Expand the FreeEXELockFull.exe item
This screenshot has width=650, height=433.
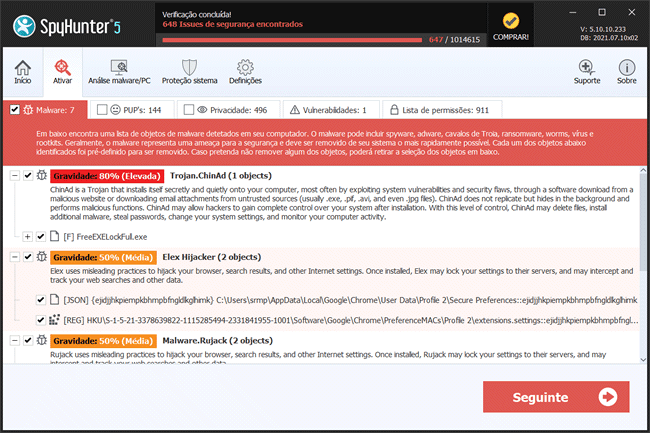(x=27, y=237)
